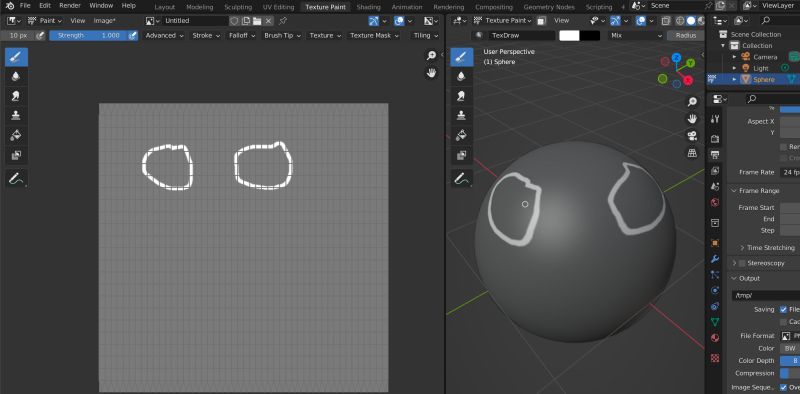Open the Brush Tip dropdown

click(282, 36)
